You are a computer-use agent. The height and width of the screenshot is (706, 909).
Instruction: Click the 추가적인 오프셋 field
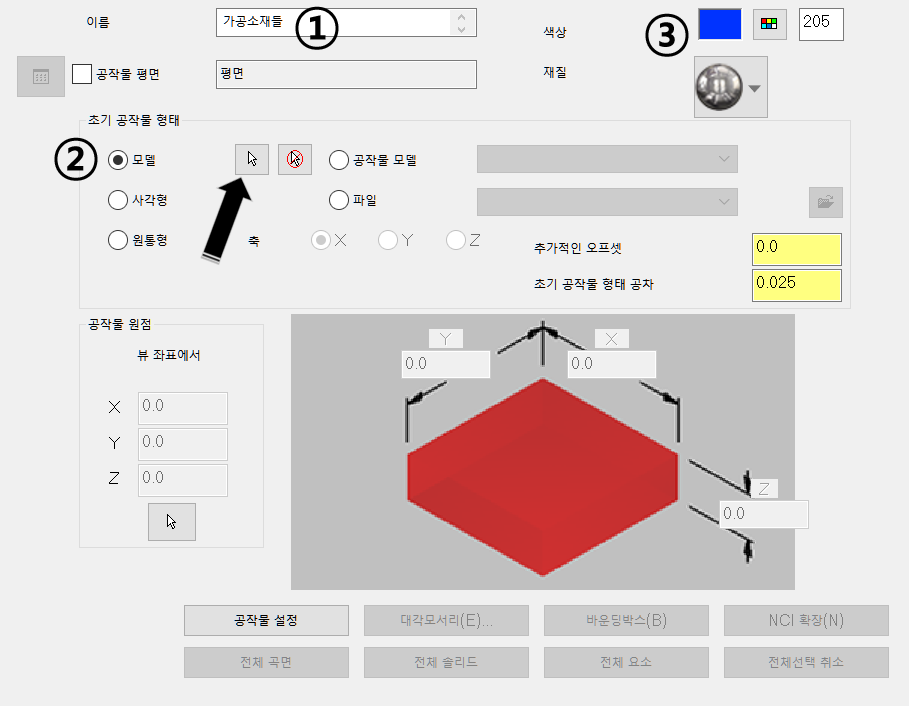[x=797, y=249]
